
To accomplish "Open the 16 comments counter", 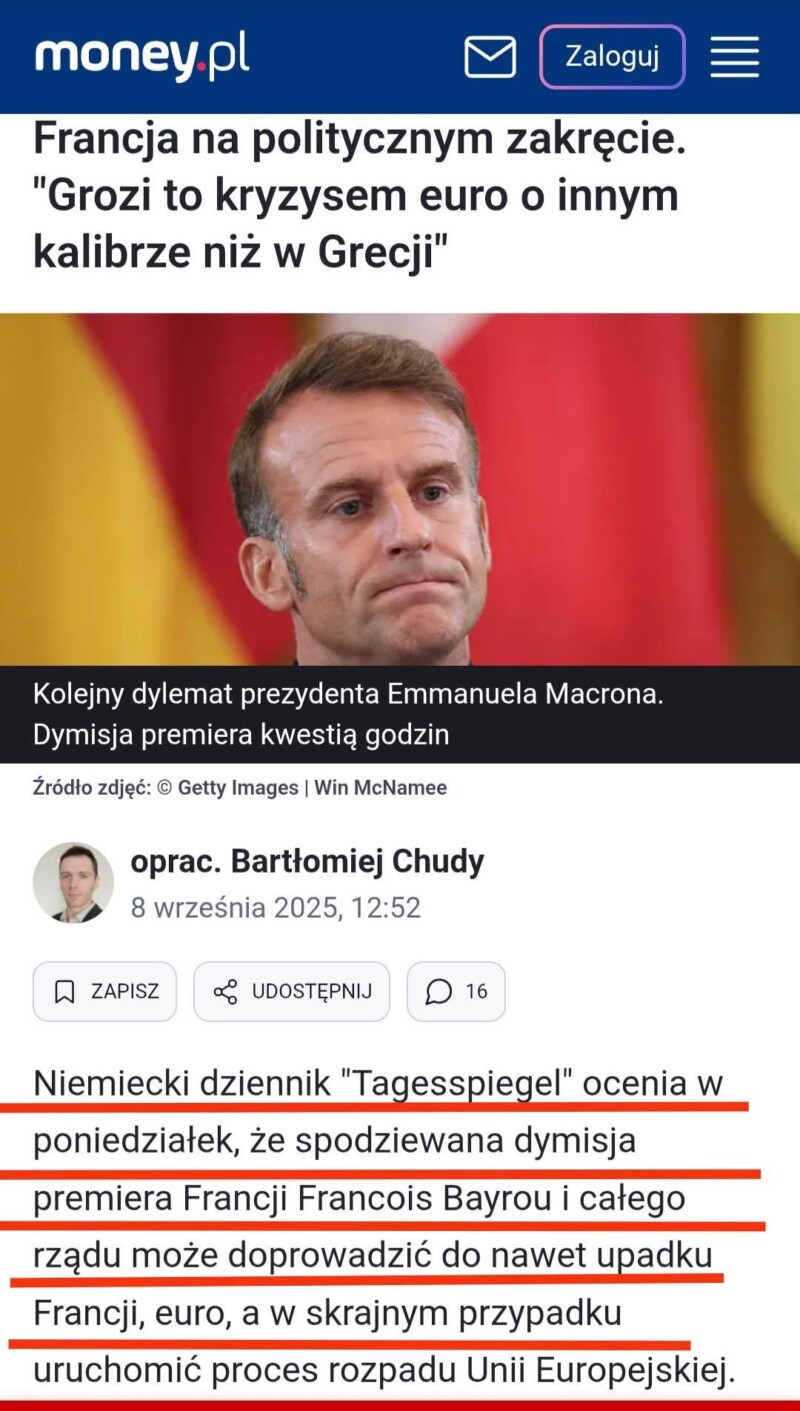I will [476, 991].
